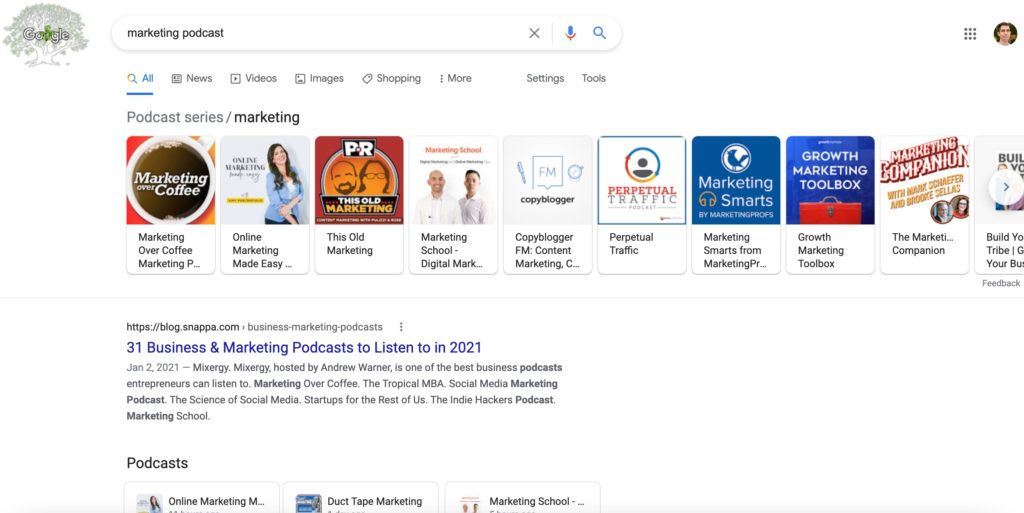Click 'Online Marketing Made Easy' card title

tap(263, 251)
